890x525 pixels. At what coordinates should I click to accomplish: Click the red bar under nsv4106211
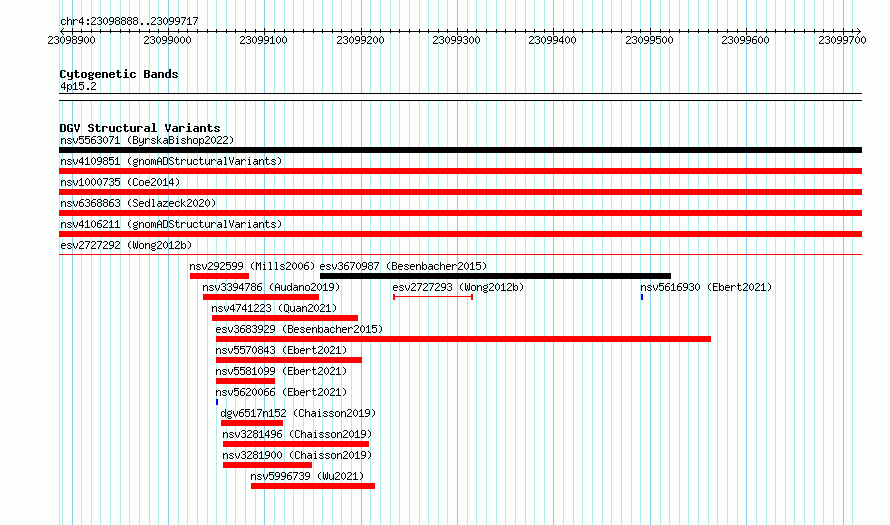(x=460, y=234)
